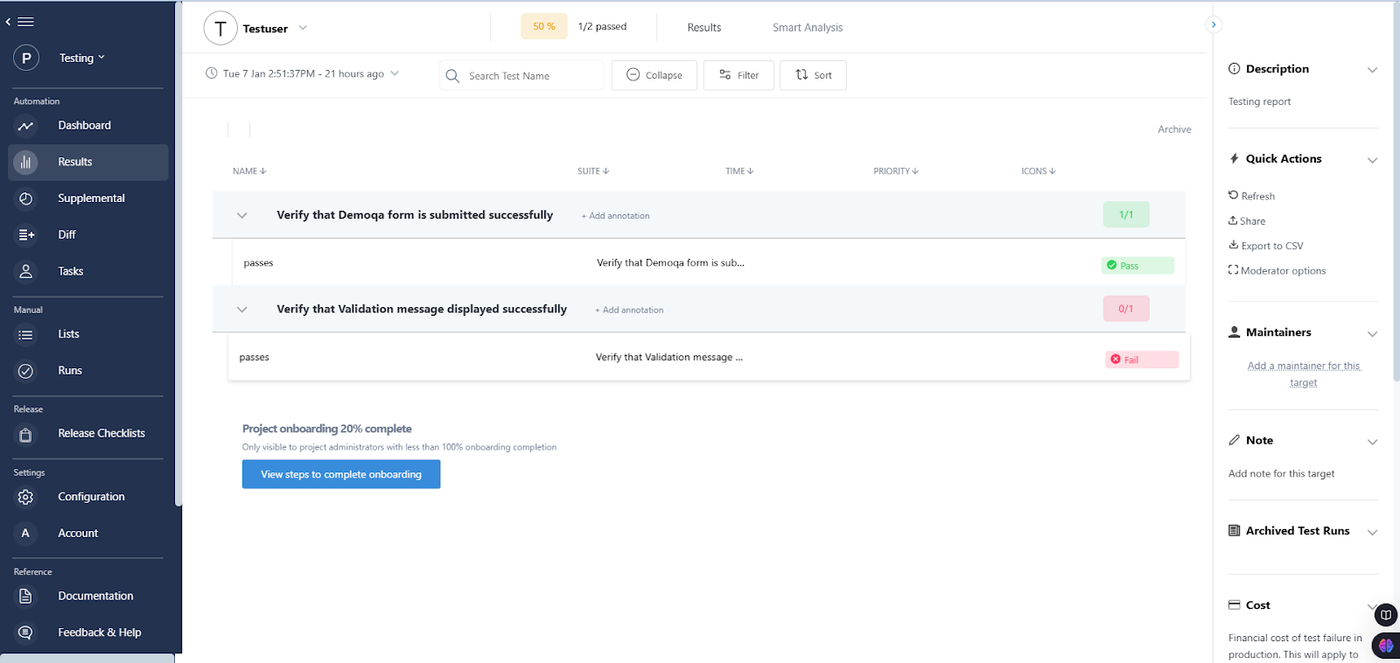This screenshot has width=1400, height=663.
Task: Collapse the right details panel arrow
Action: coord(1214,24)
